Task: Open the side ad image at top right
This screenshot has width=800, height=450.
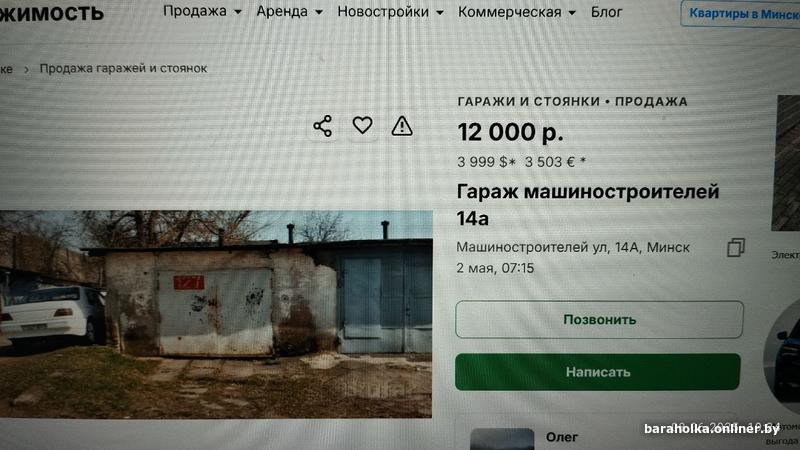Action: [x=786, y=163]
